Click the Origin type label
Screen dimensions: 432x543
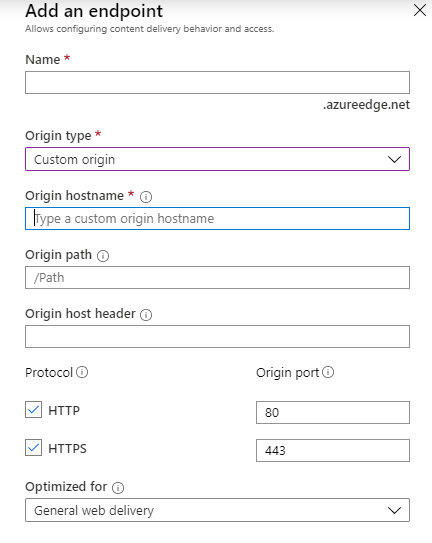click(58, 135)
